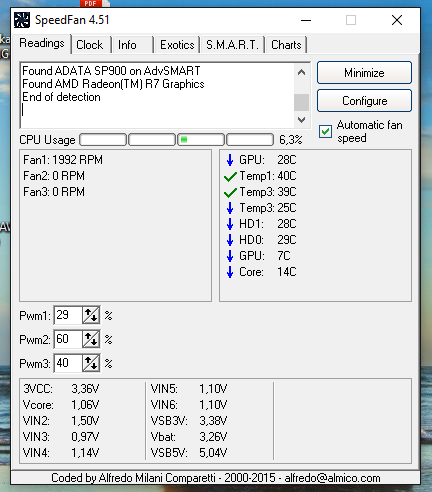Click the Pwm1 spinner arrows

tap(91, 315)
